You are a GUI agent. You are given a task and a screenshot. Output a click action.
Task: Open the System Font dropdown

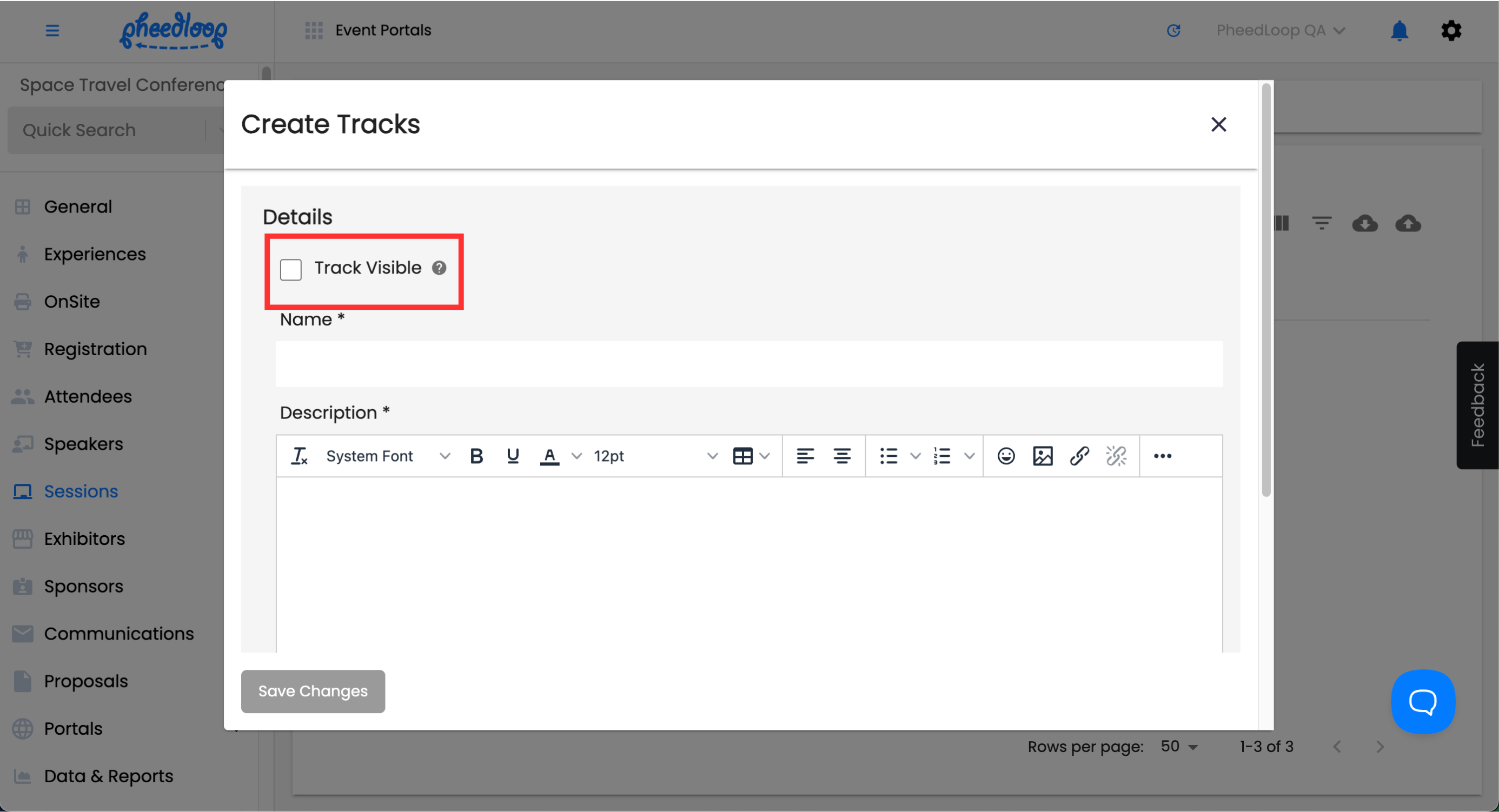tap(388, 456)
